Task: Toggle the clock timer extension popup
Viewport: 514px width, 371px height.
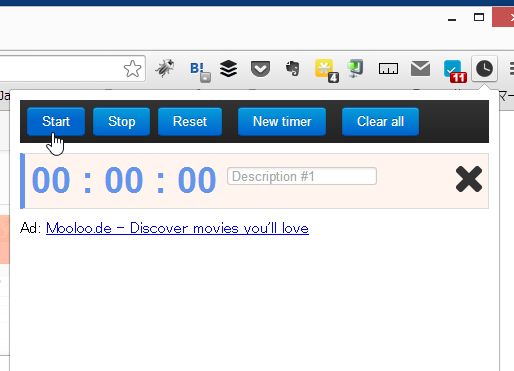Action: tap(484, 68)
